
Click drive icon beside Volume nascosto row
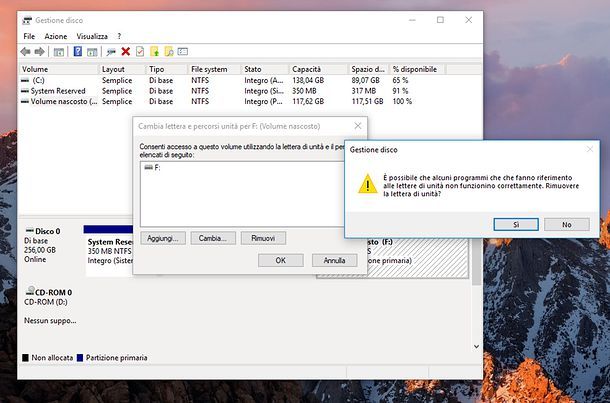click(x=25, y=102)
